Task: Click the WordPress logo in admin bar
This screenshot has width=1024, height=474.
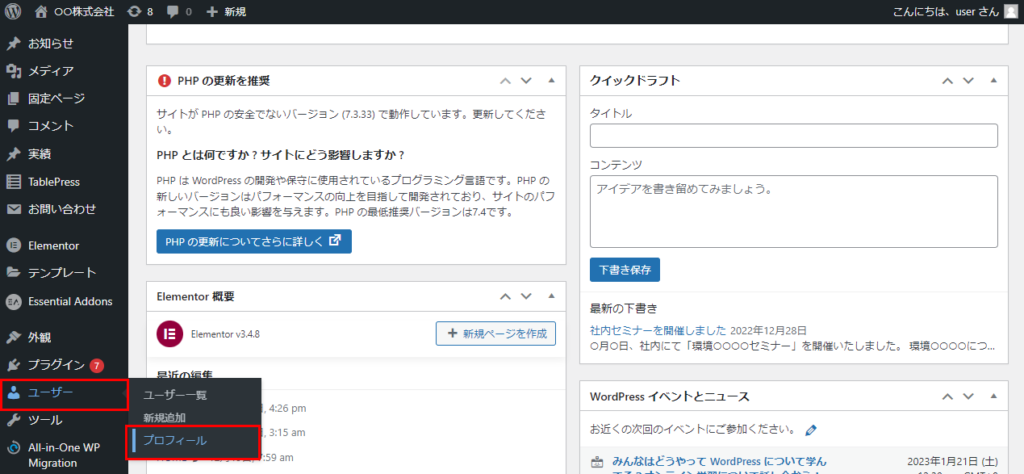Action: tap(14, 12)
